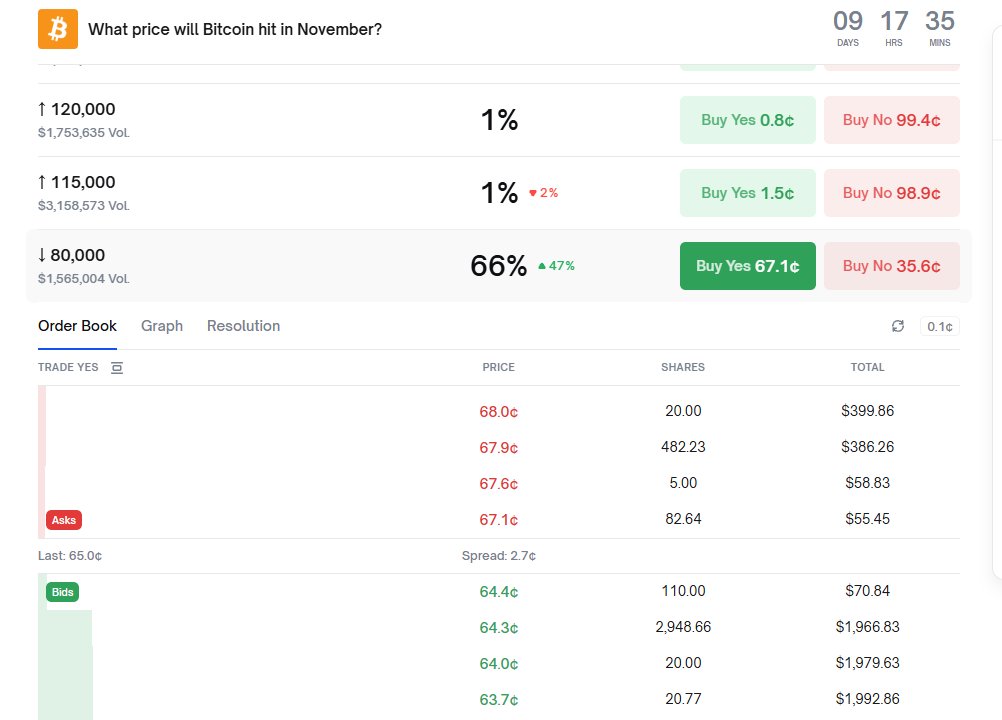Click the 20.77 shares value
This screenshot has height=720, width=1002.
tap(683, 699)
